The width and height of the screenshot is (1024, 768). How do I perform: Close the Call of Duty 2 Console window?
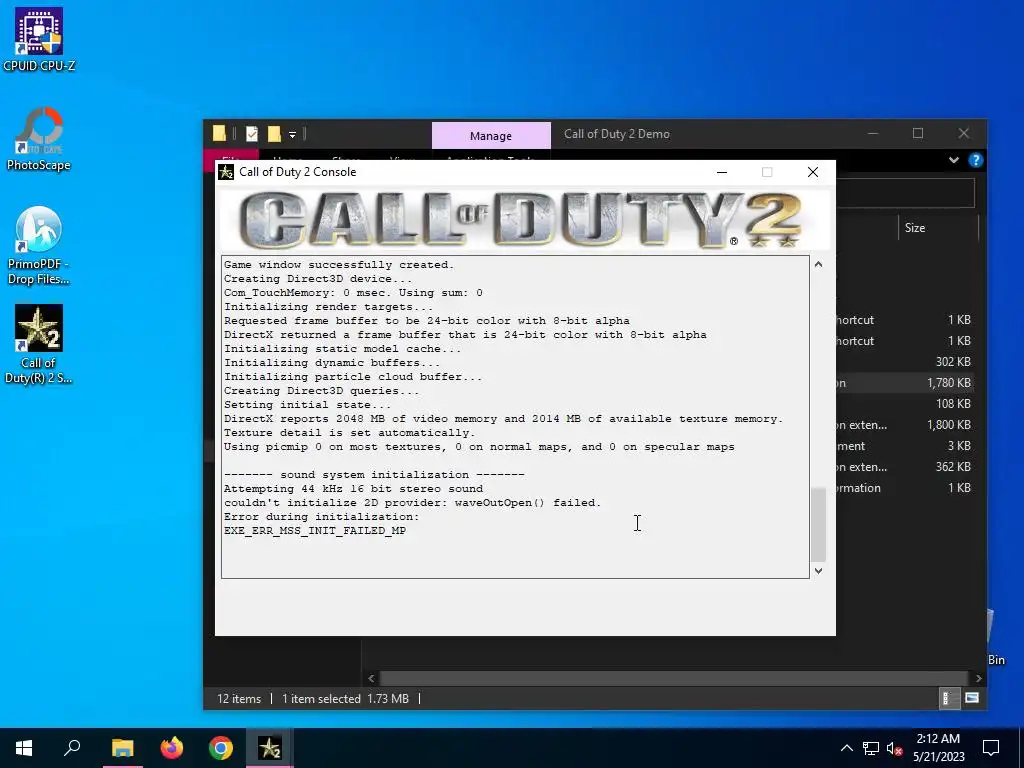(812, 172)
